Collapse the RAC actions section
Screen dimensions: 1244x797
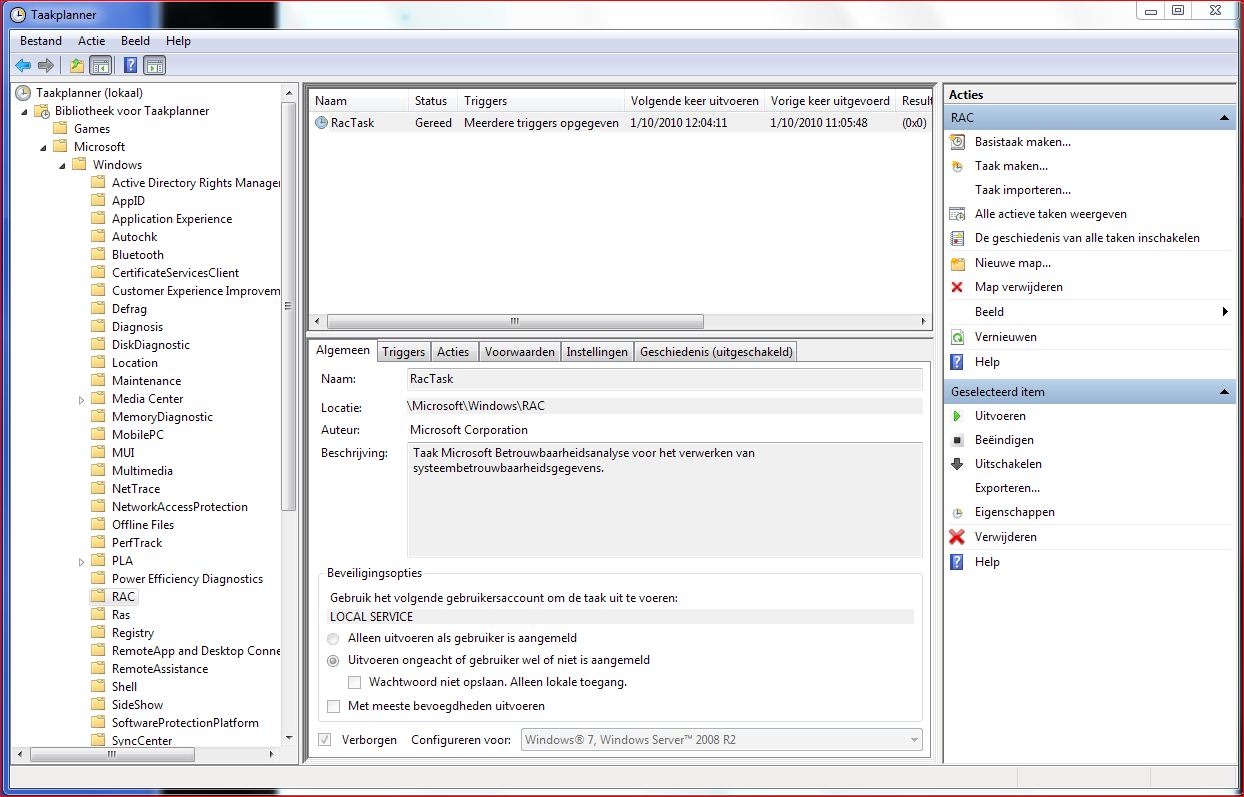[1225, 118]
